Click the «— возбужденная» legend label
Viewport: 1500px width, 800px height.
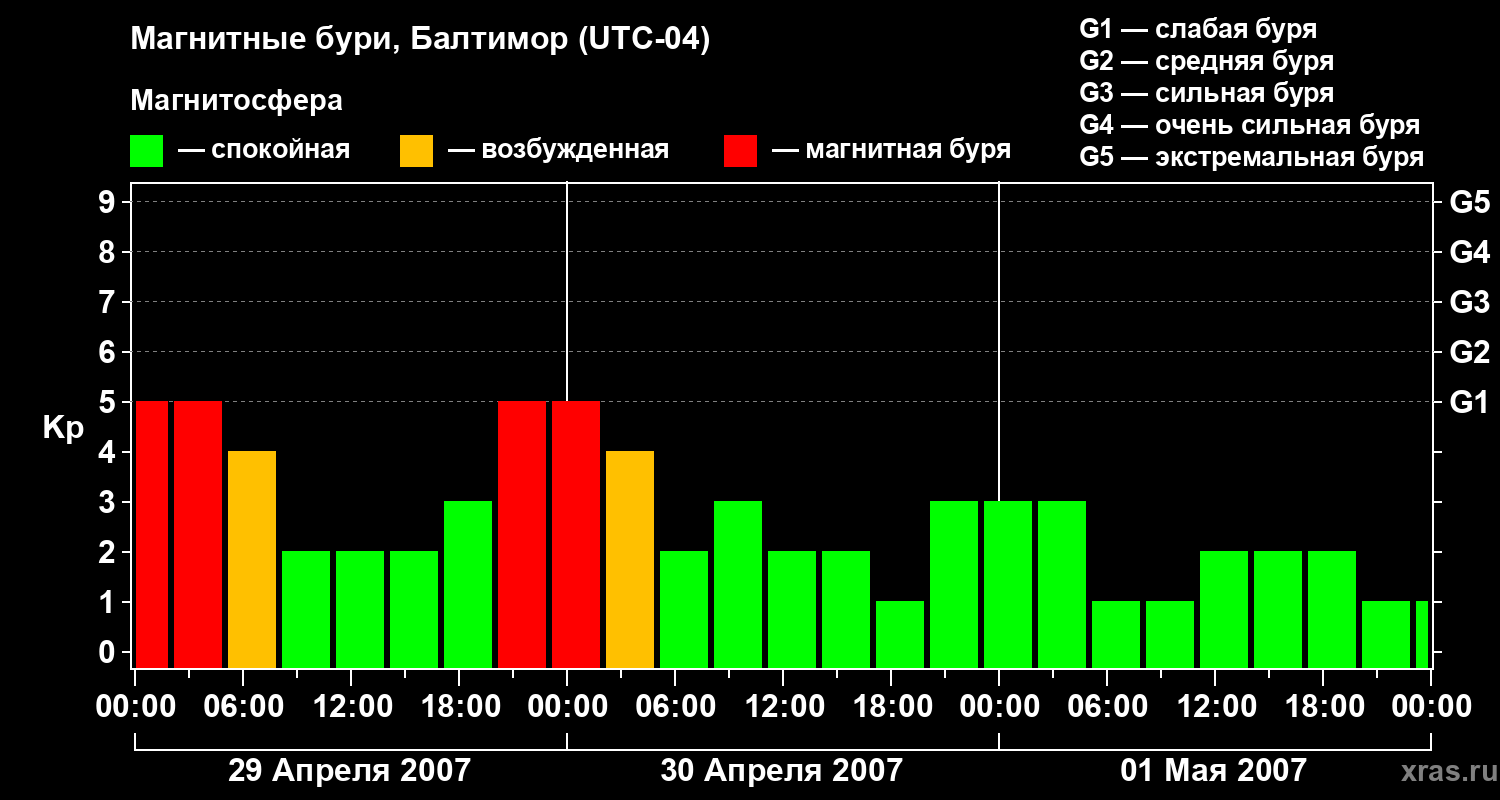click(x=558, y=151)
